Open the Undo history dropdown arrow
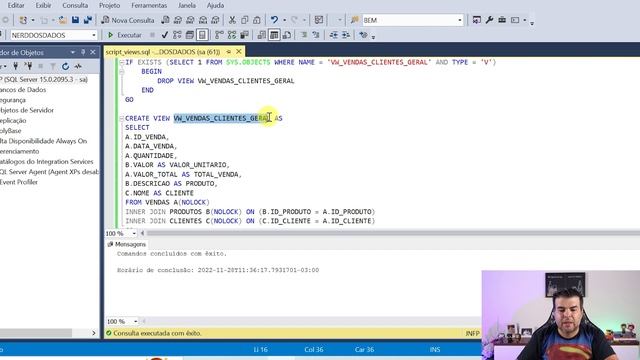640x360 pixels. point(284,20)
